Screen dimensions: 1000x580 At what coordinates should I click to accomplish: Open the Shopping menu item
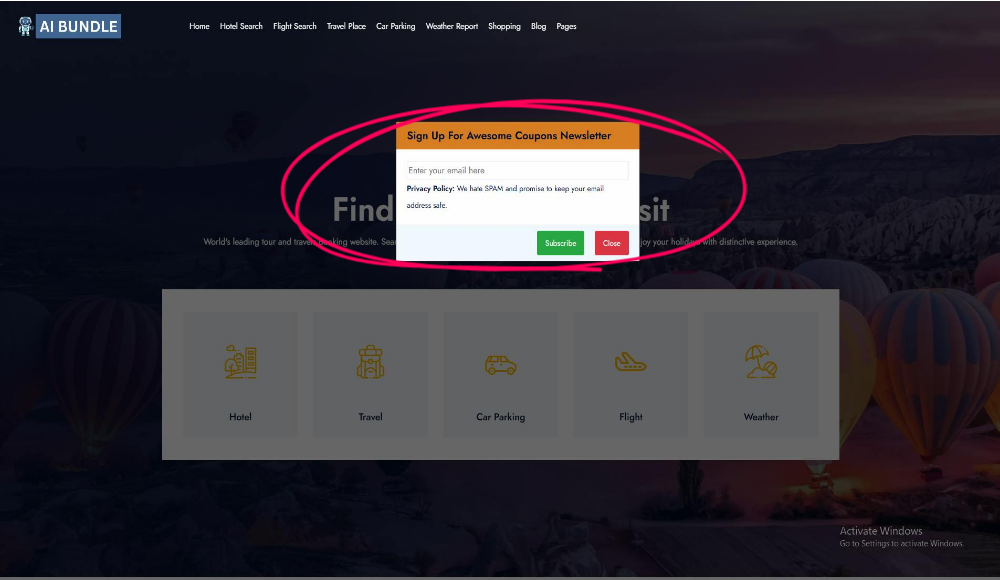504,26
